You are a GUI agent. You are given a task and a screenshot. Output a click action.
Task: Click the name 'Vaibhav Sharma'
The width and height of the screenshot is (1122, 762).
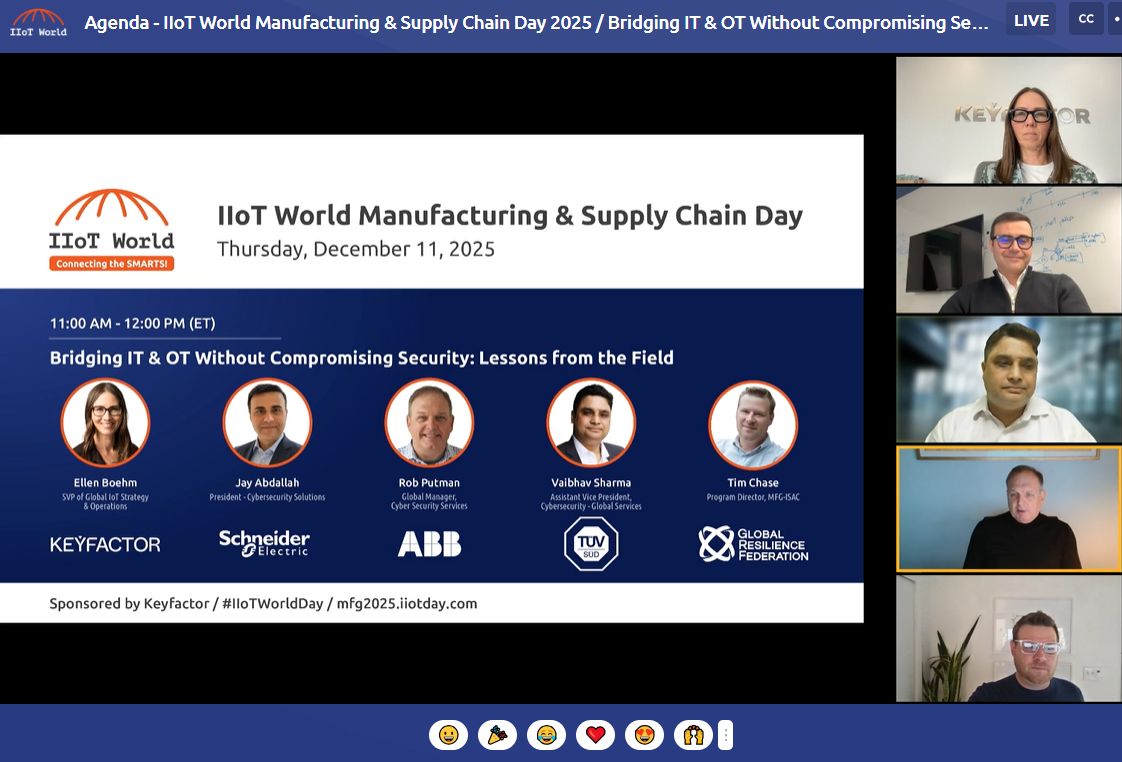click(x=591, y=483)
